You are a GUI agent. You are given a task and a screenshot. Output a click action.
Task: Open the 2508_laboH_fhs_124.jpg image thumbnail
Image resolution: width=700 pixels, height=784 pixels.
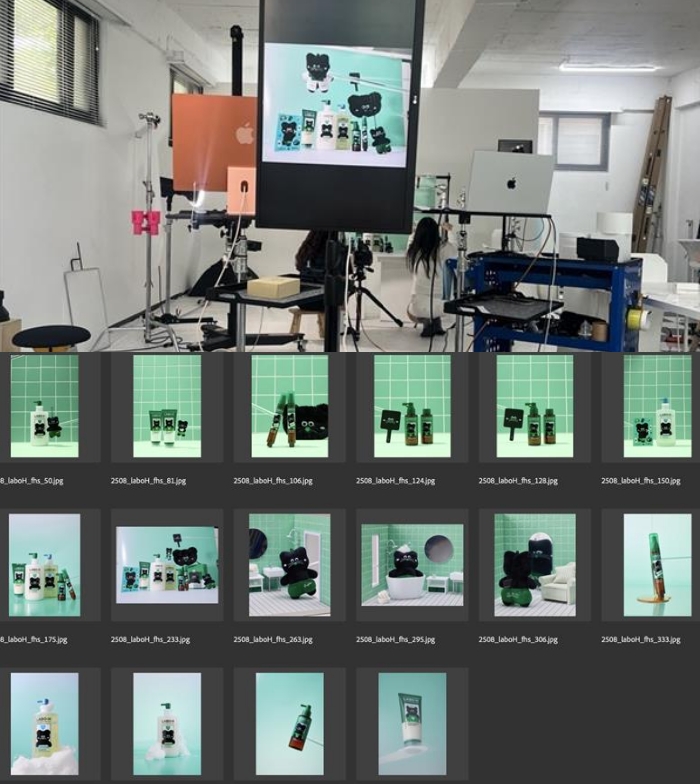click(x=412, y=406)
